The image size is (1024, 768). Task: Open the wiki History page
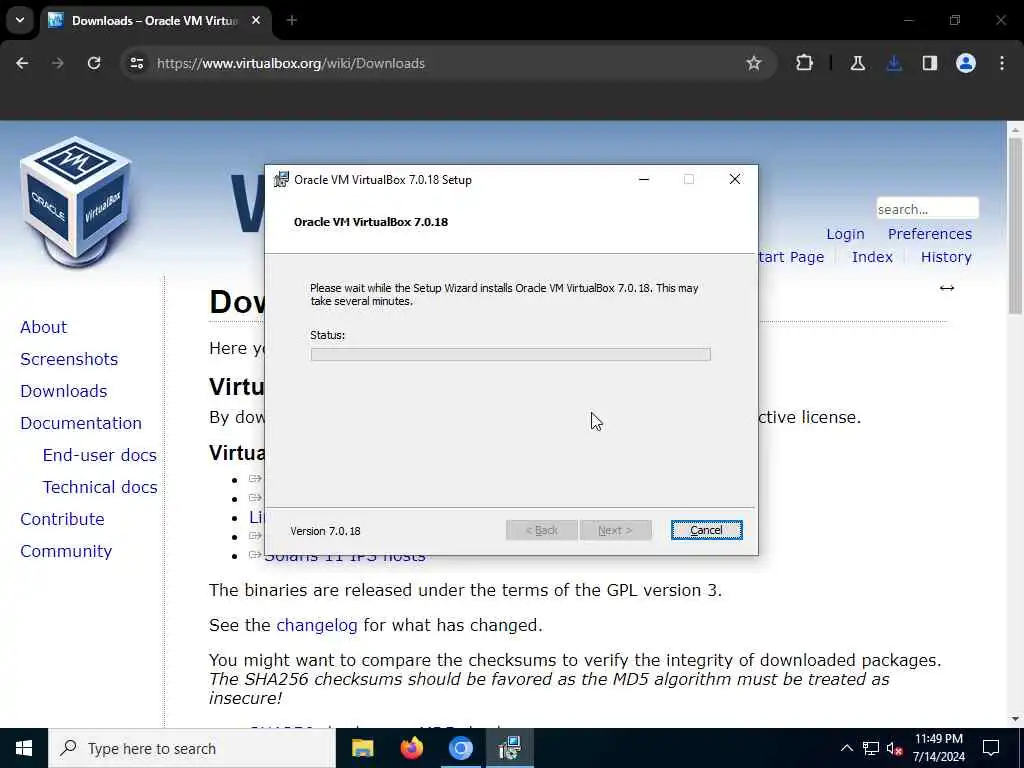click(x=946, y=257)
